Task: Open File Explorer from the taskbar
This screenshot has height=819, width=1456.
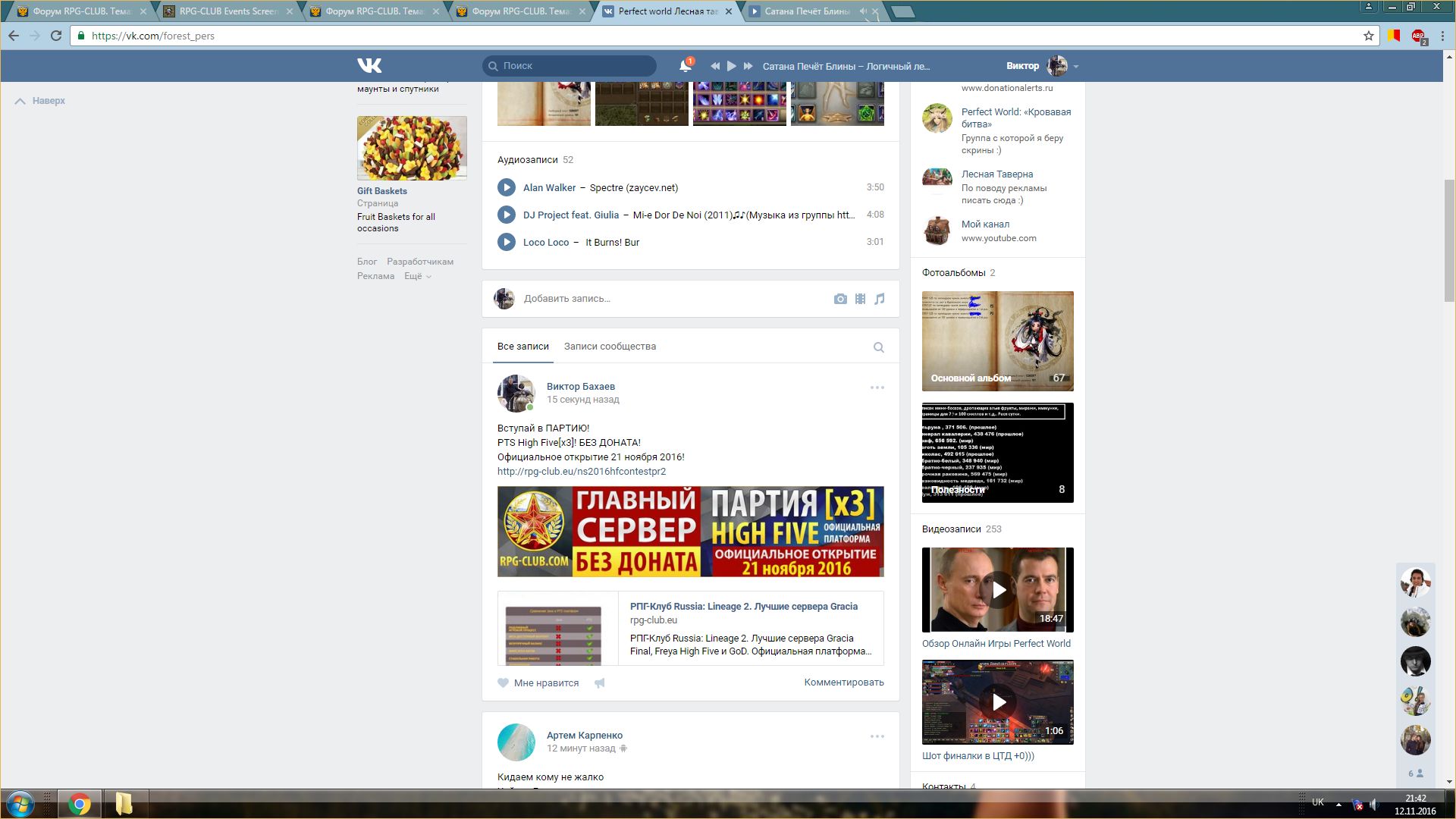Action: (x=124, y=804)
